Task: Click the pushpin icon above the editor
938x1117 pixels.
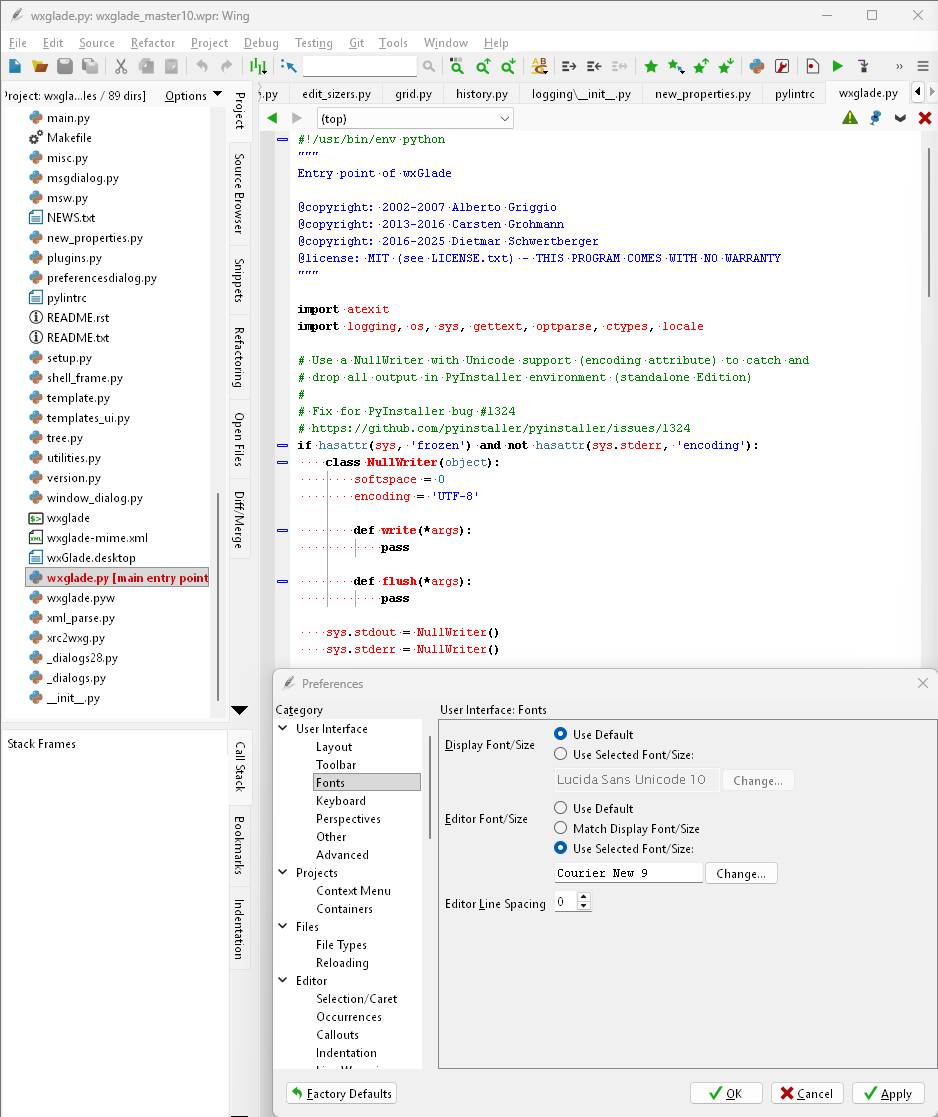Action: (x=875, y=117)
